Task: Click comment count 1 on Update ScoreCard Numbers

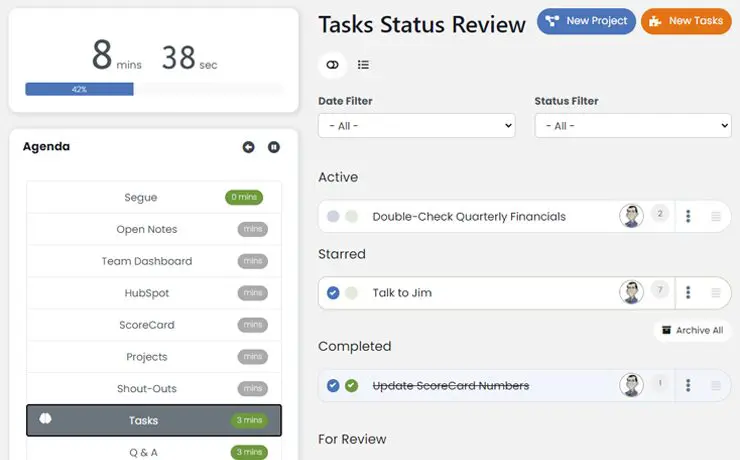Action: click(660, 383)
